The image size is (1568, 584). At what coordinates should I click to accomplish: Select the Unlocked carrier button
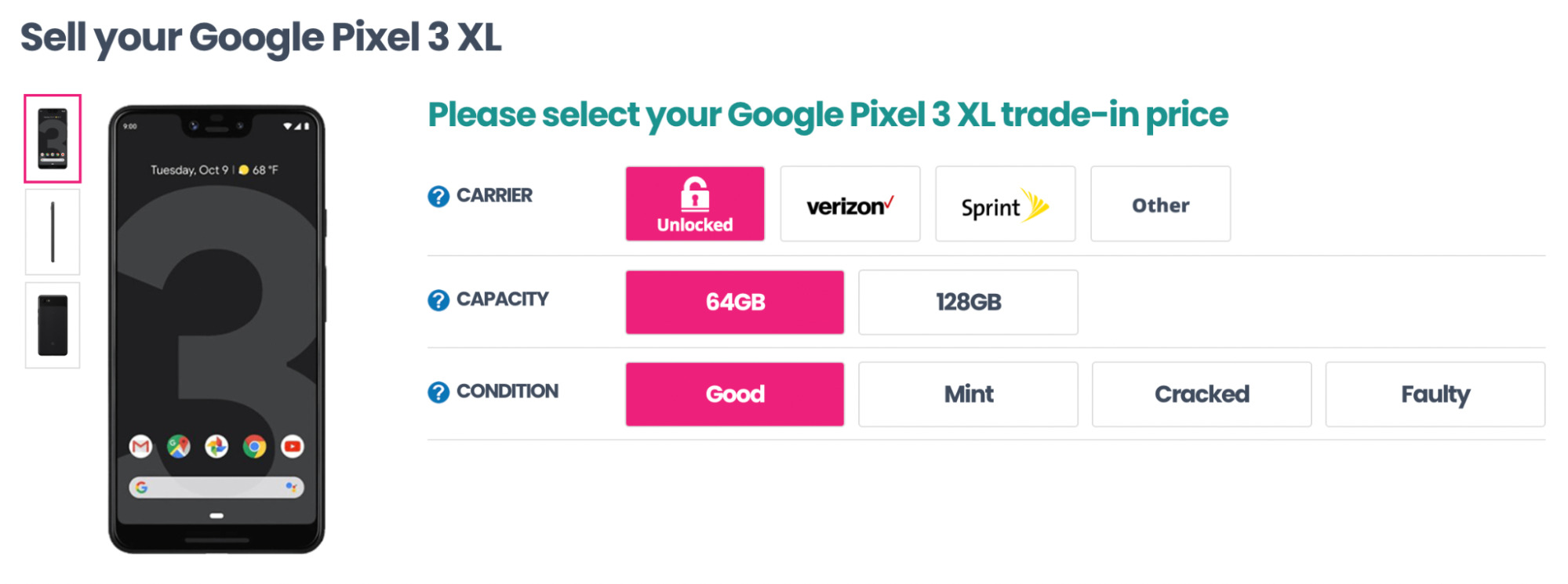tap(693, 204)
